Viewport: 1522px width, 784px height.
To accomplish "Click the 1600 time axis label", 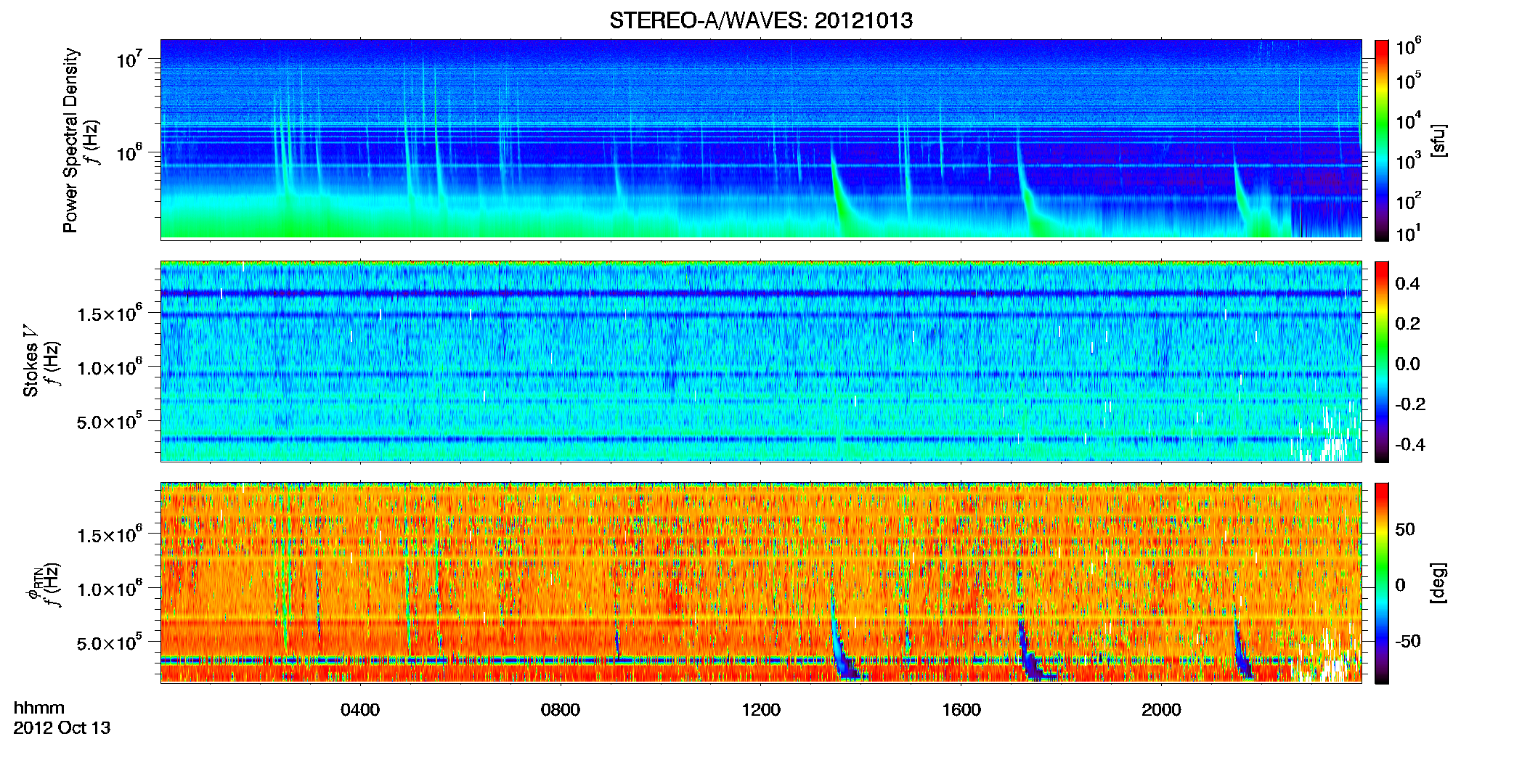I will tap(961, 709).
